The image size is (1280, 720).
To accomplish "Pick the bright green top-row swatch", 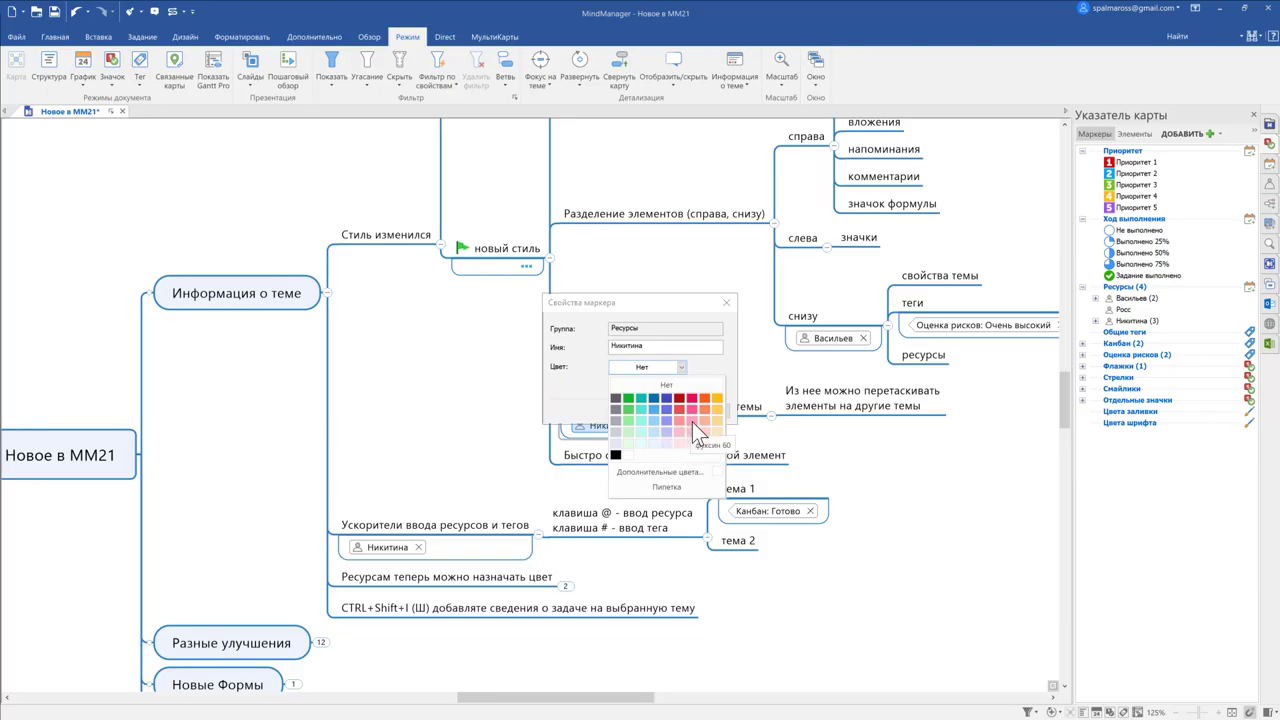I will pyautogui.click(x=628, y=398).
